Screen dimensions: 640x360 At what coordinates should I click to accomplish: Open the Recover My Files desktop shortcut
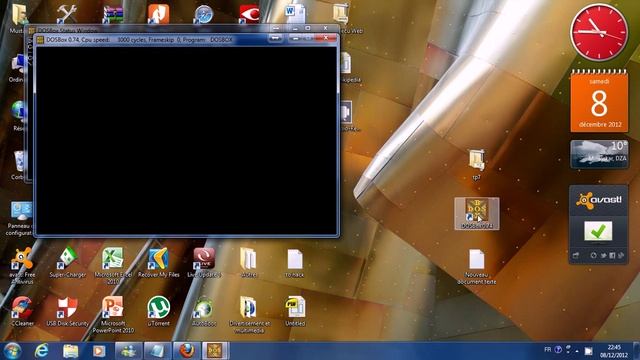click(x=159, y=262)
